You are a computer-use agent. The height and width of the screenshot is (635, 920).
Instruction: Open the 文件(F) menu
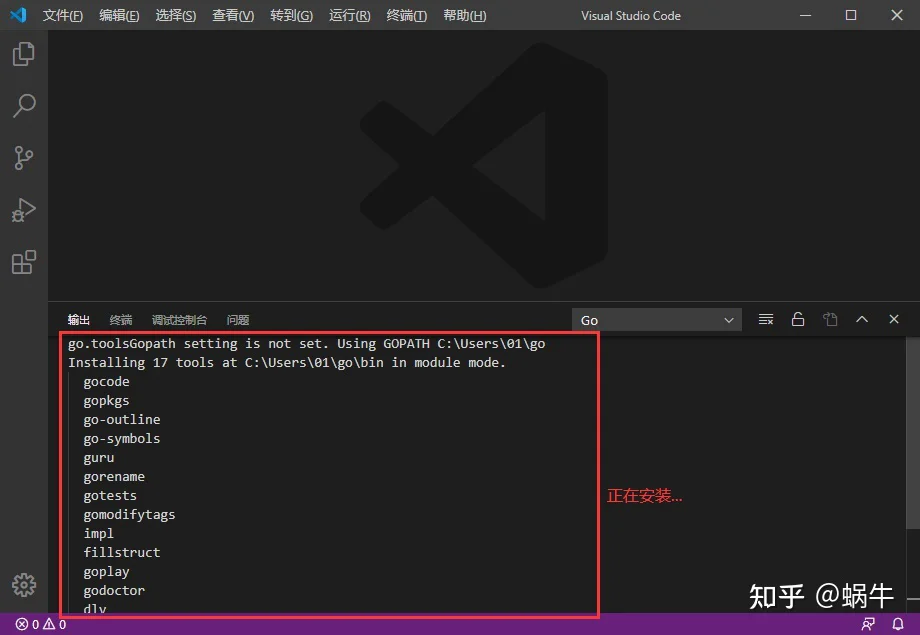pos(63,15)
